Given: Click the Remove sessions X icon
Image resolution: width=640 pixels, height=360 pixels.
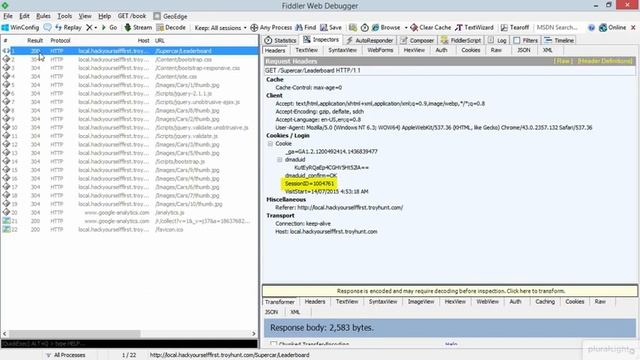Looking at the screenshot, I should (x=89, y=27).
